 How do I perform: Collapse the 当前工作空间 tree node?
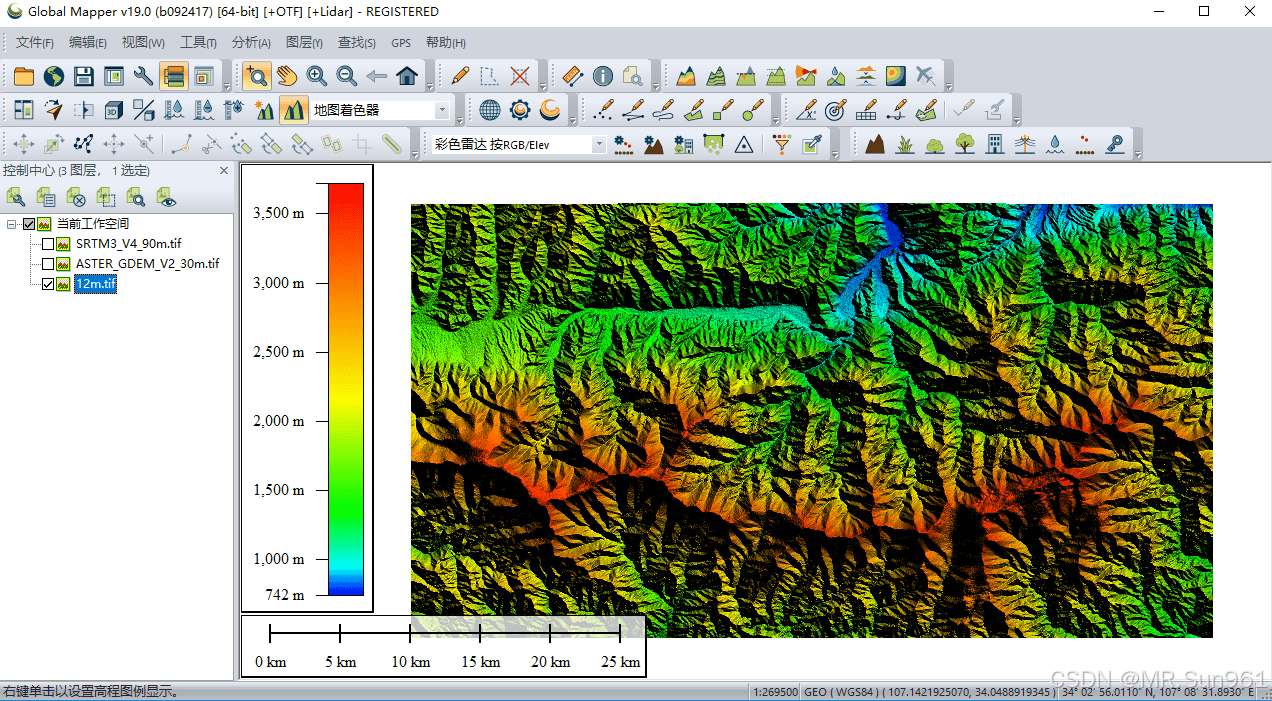coord(11,224)
